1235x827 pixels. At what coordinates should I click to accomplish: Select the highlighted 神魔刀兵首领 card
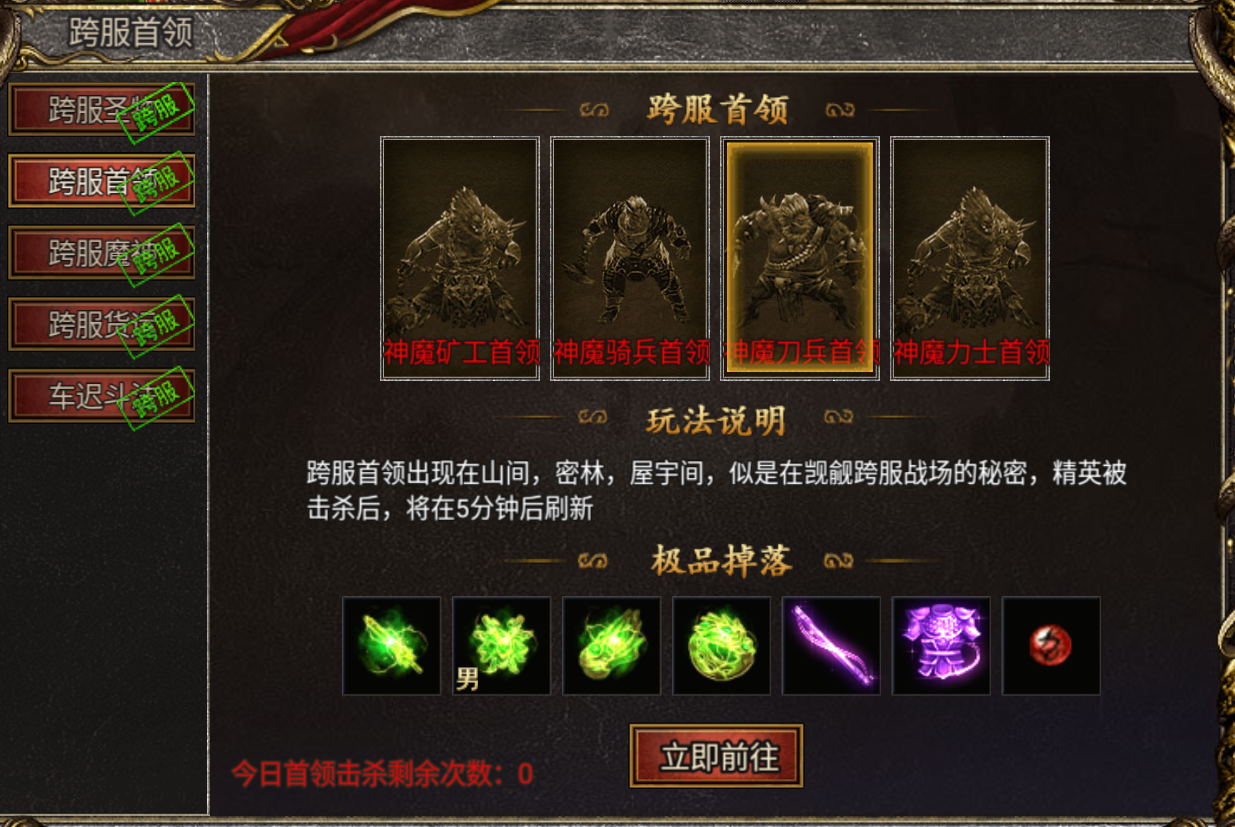pyautogui.click(x=800, y=258)
